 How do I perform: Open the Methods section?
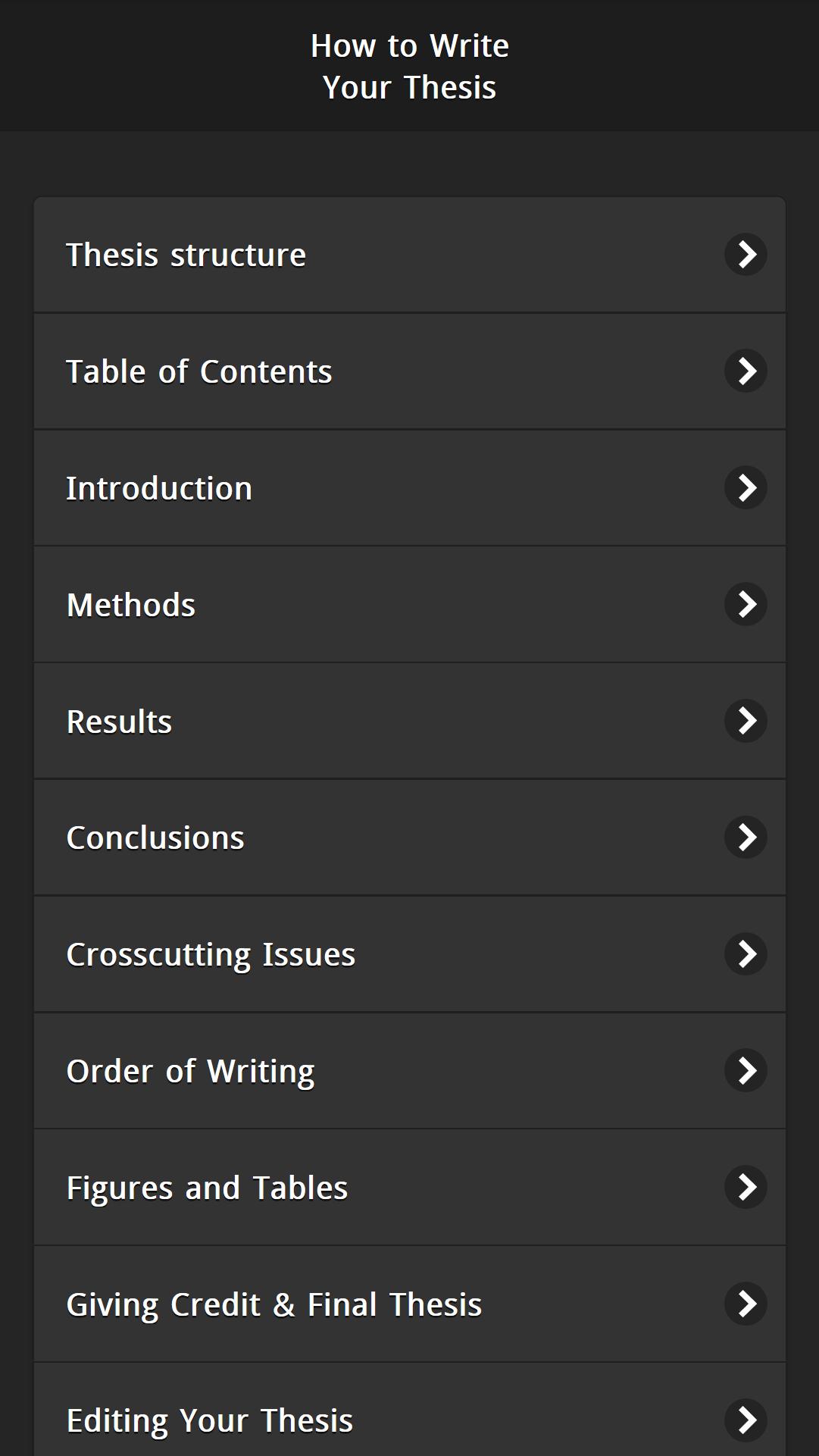click(410, 605)
